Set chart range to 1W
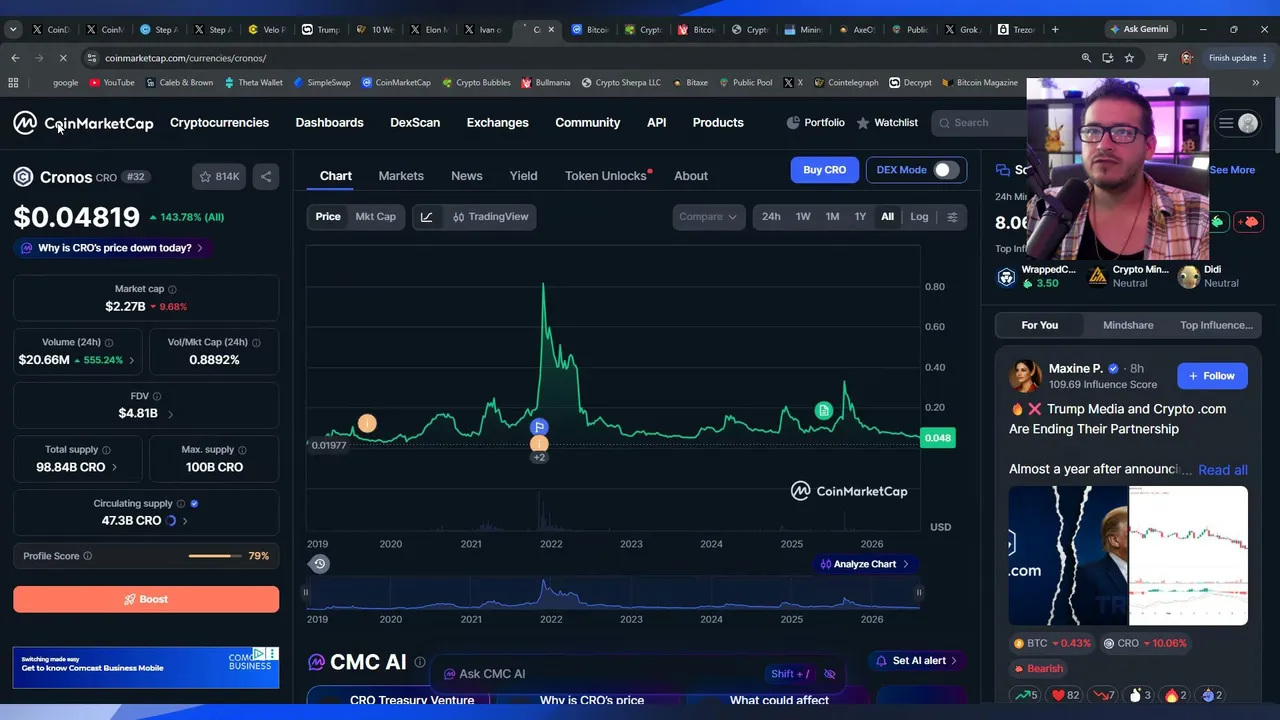 pos(803,217)
